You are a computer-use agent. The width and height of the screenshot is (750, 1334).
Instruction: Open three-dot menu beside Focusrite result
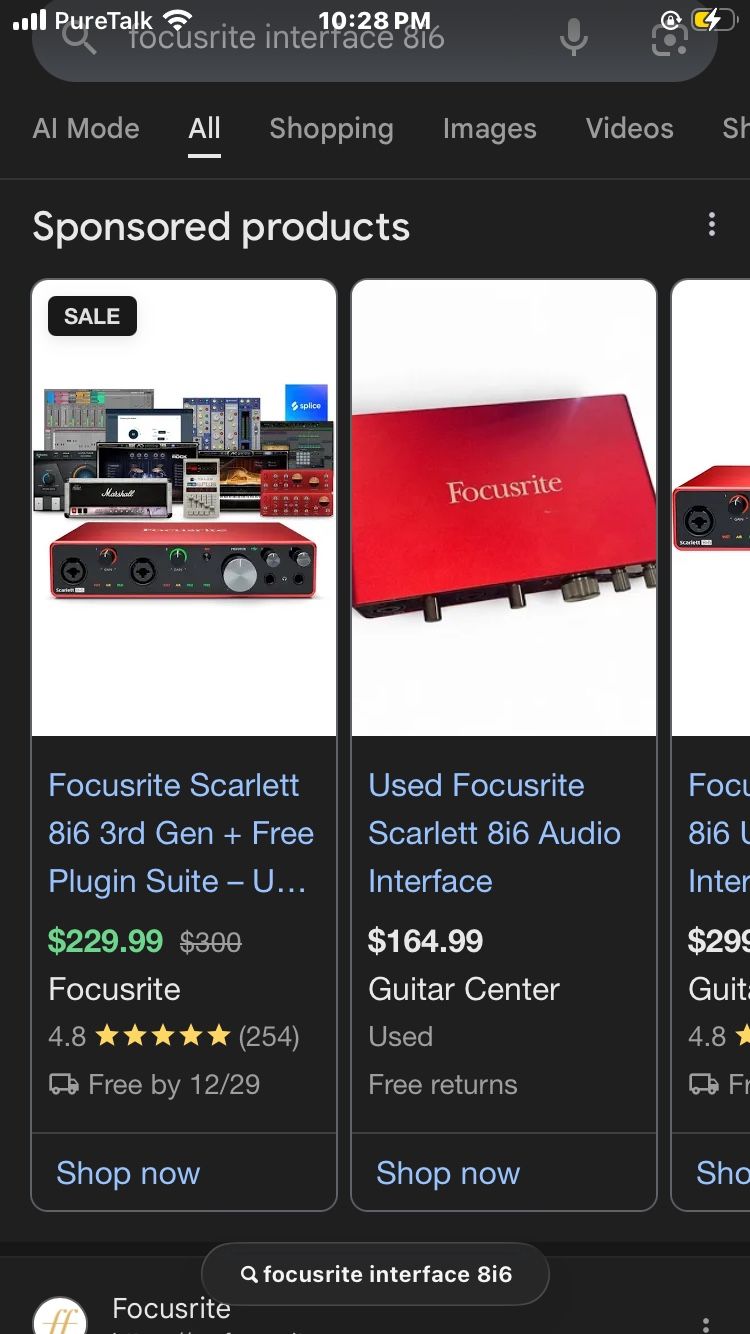(x=706, y=1322)
